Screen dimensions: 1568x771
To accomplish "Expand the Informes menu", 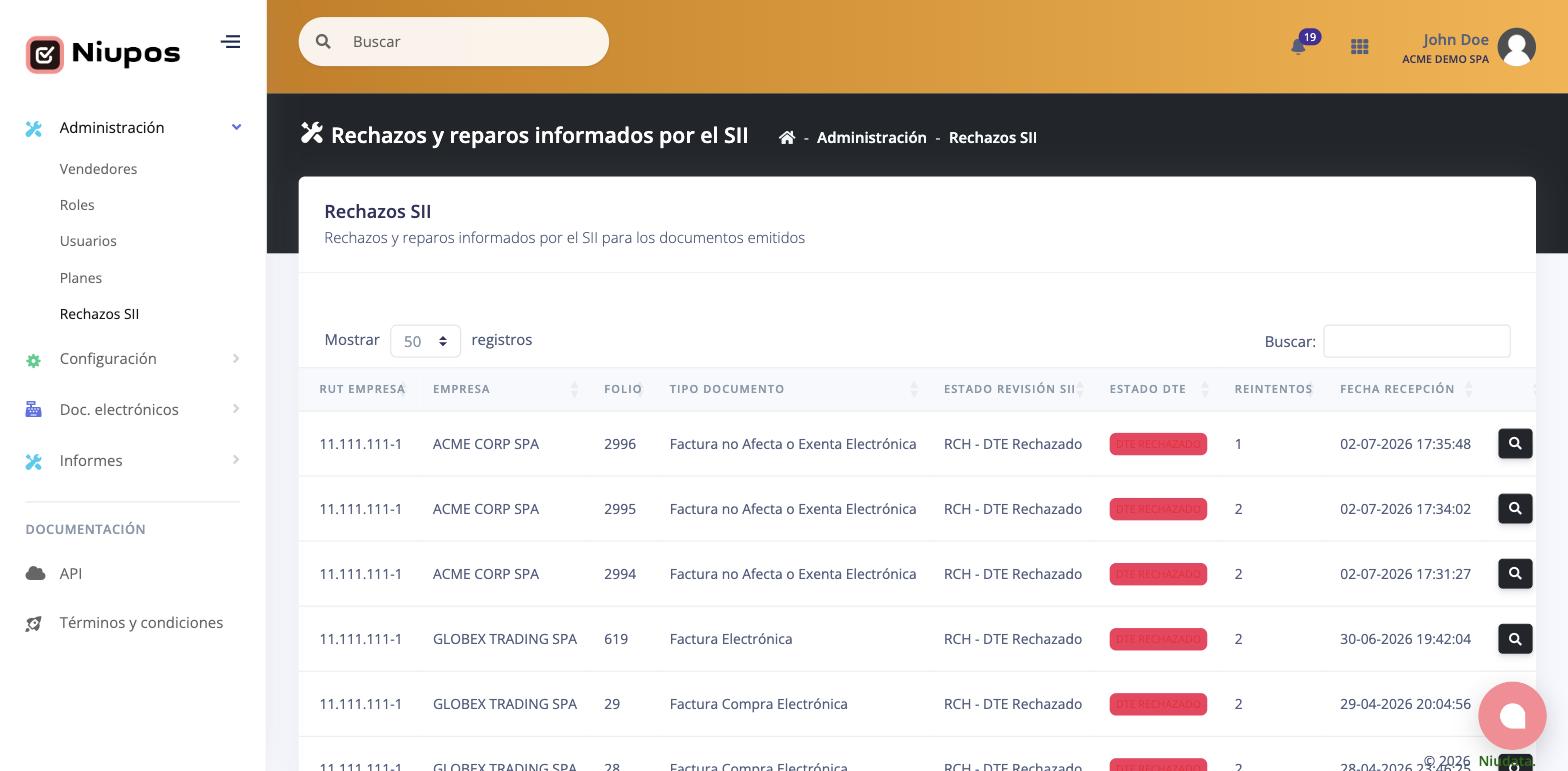I will tap(236, 459).
